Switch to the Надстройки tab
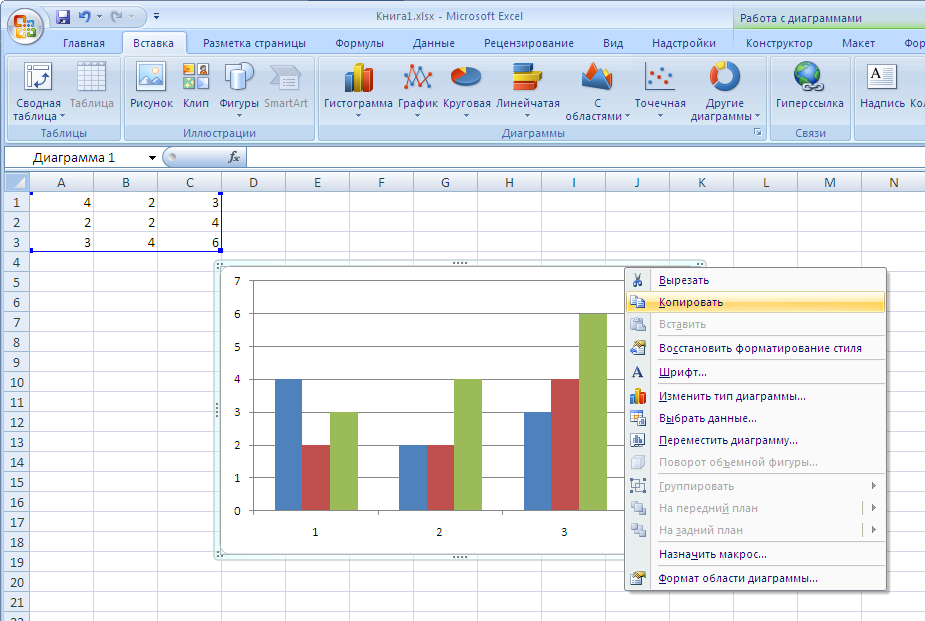925x621 pixels. coord(684,43)
